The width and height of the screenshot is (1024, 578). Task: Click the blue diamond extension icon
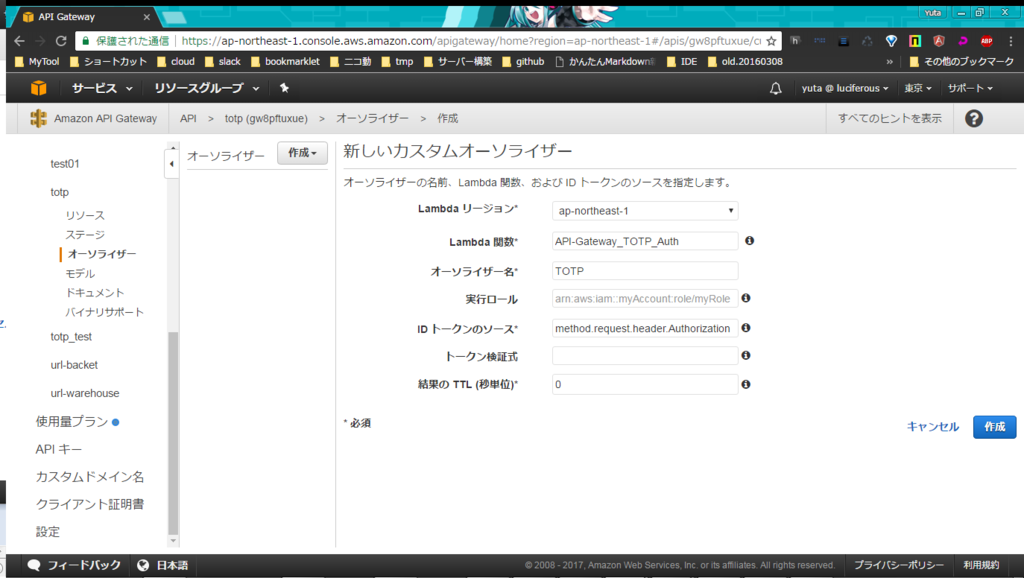click(891, 40)
